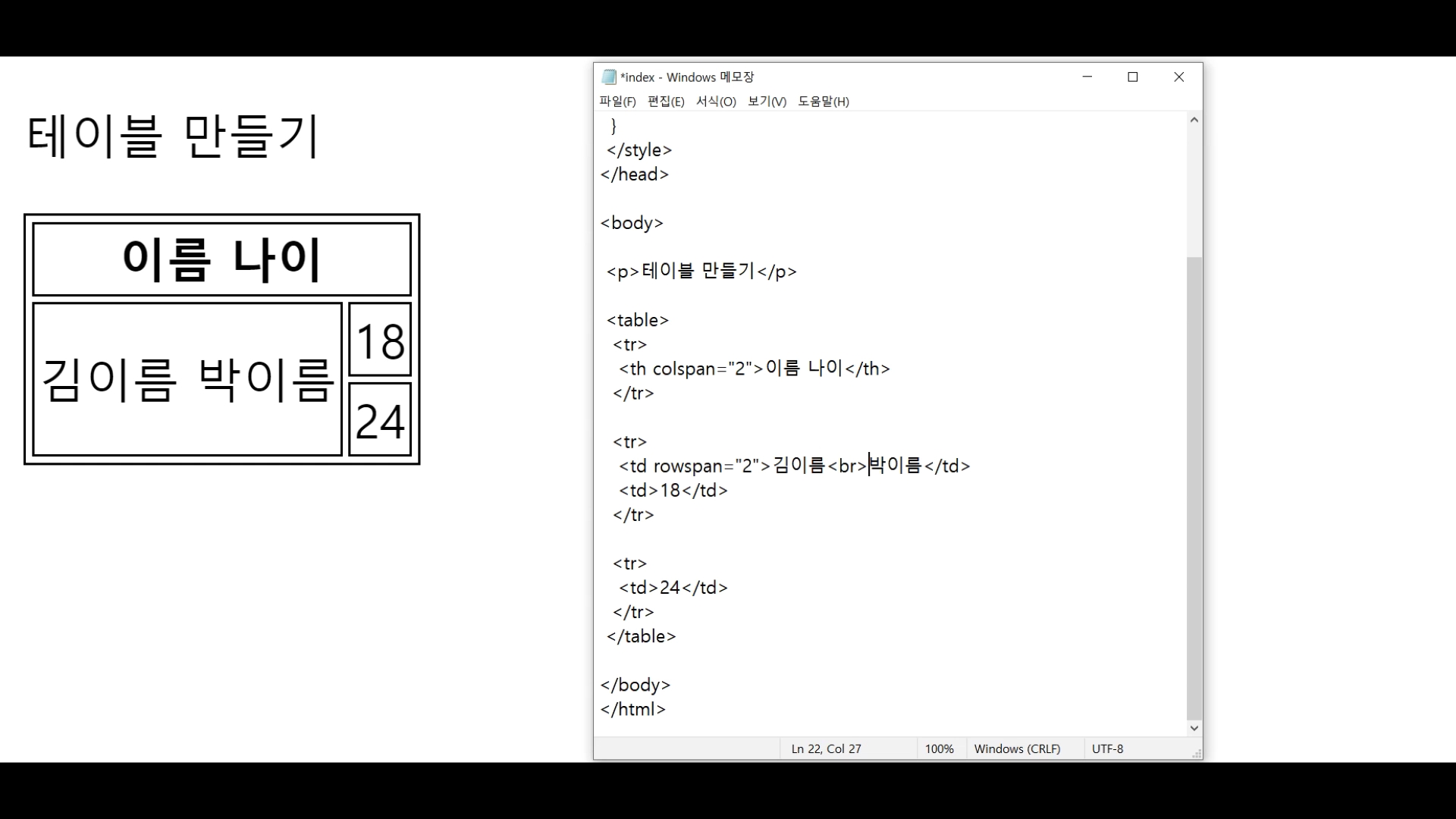
Task: Open the 도움말(H) menu
Action: (823, 102)
